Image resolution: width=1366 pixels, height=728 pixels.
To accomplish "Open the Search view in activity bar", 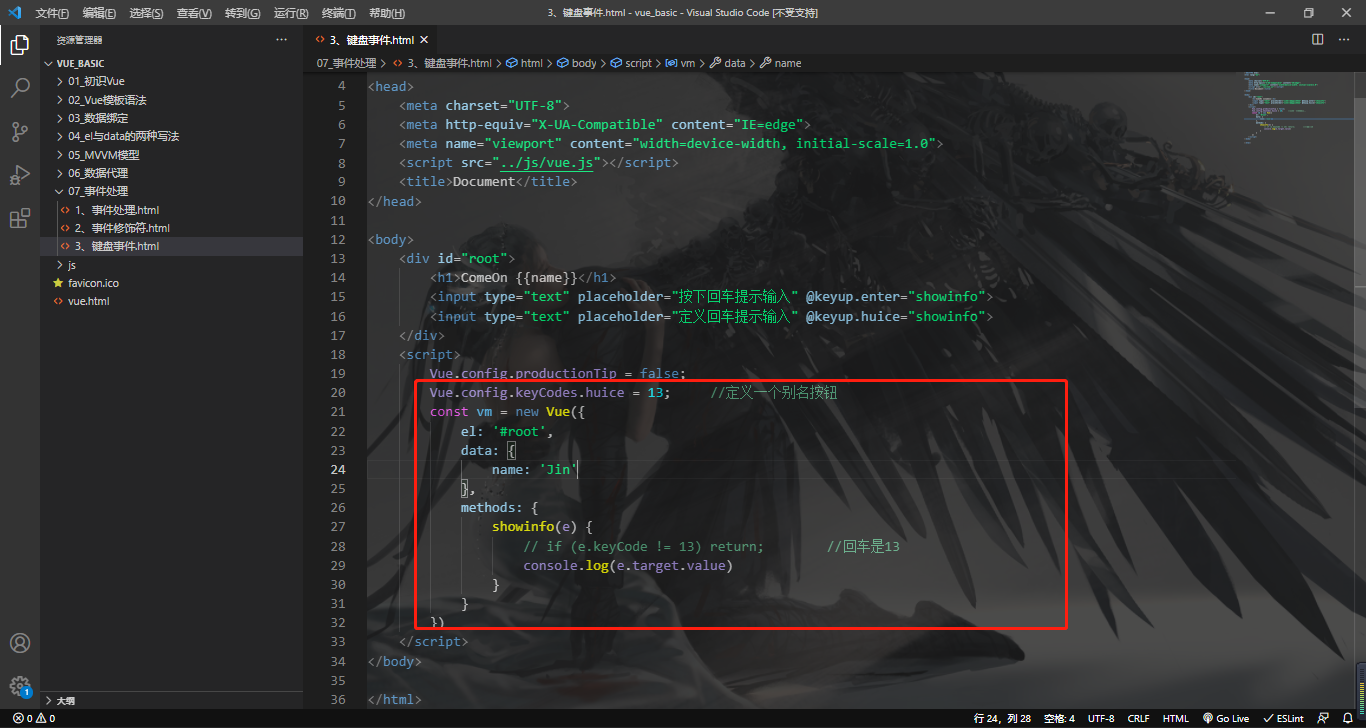I will [20, 88].
